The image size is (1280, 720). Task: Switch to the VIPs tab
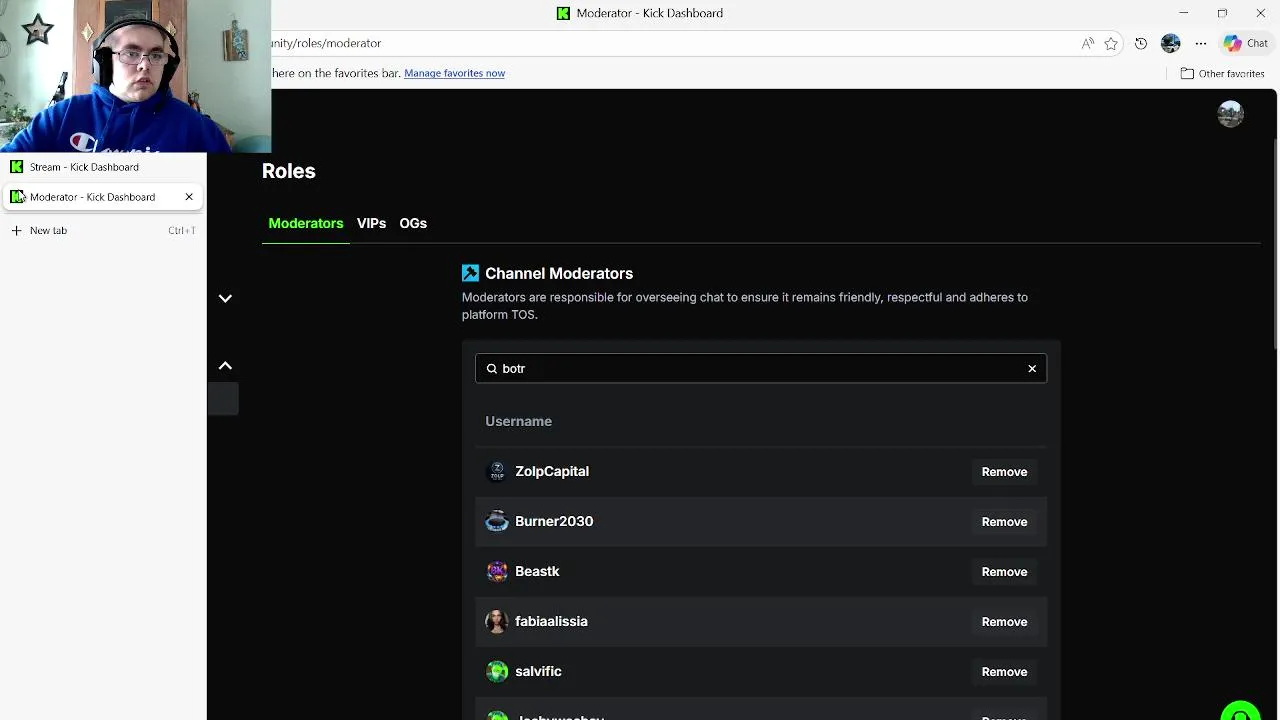[371, 223]
